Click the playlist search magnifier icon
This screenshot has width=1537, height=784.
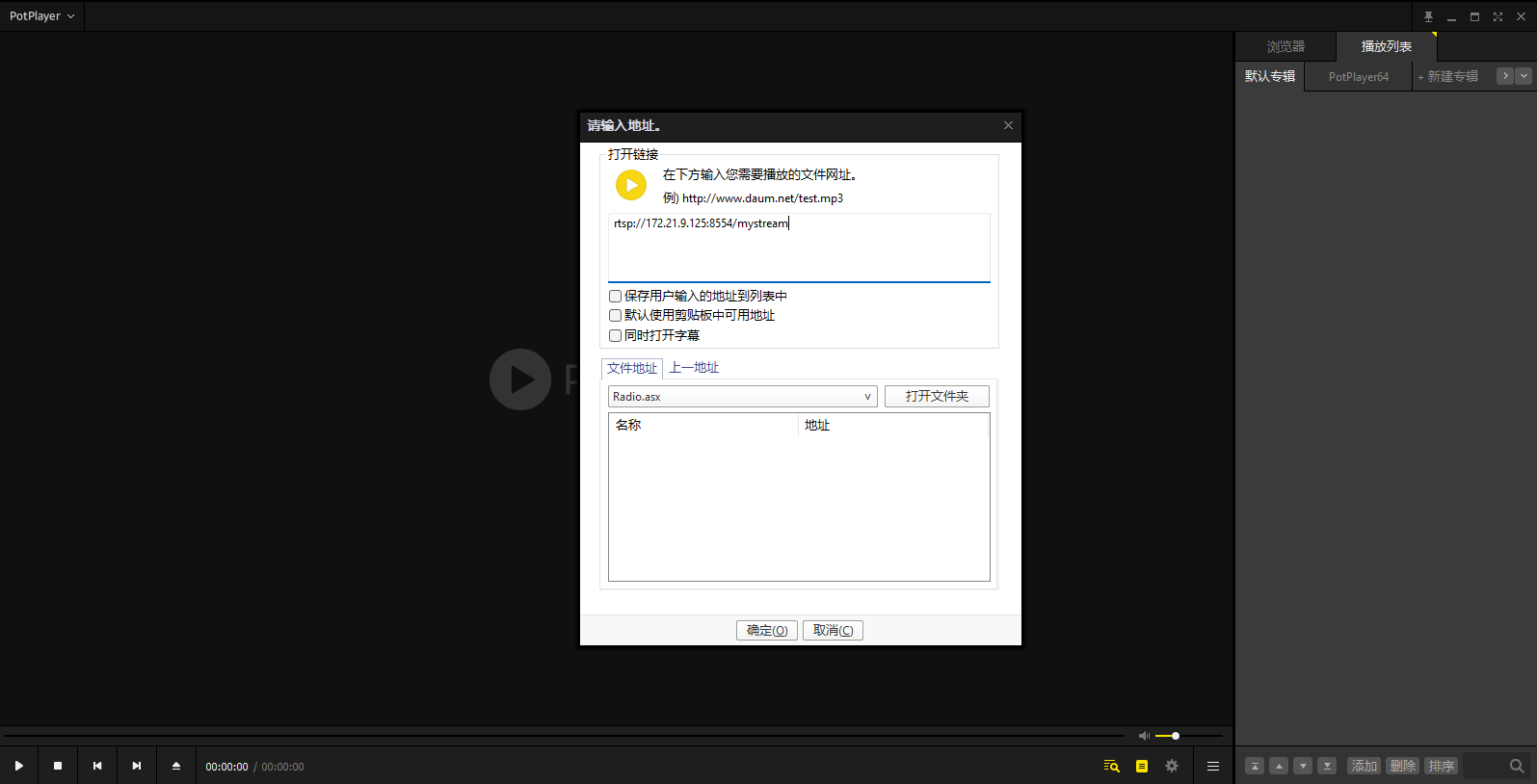click(x=1517, y=767)
